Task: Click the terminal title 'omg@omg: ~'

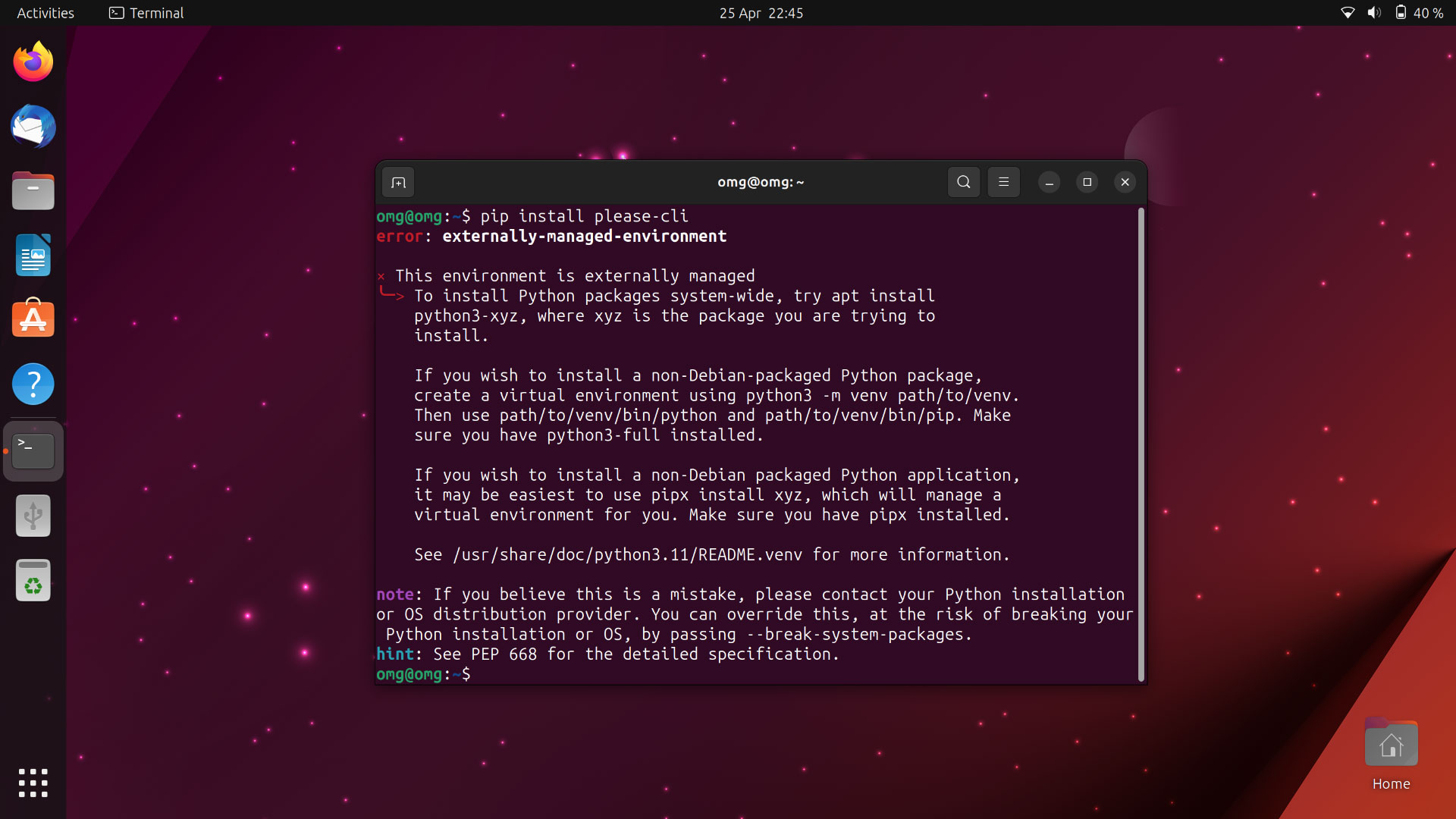Action: (761, 182)
